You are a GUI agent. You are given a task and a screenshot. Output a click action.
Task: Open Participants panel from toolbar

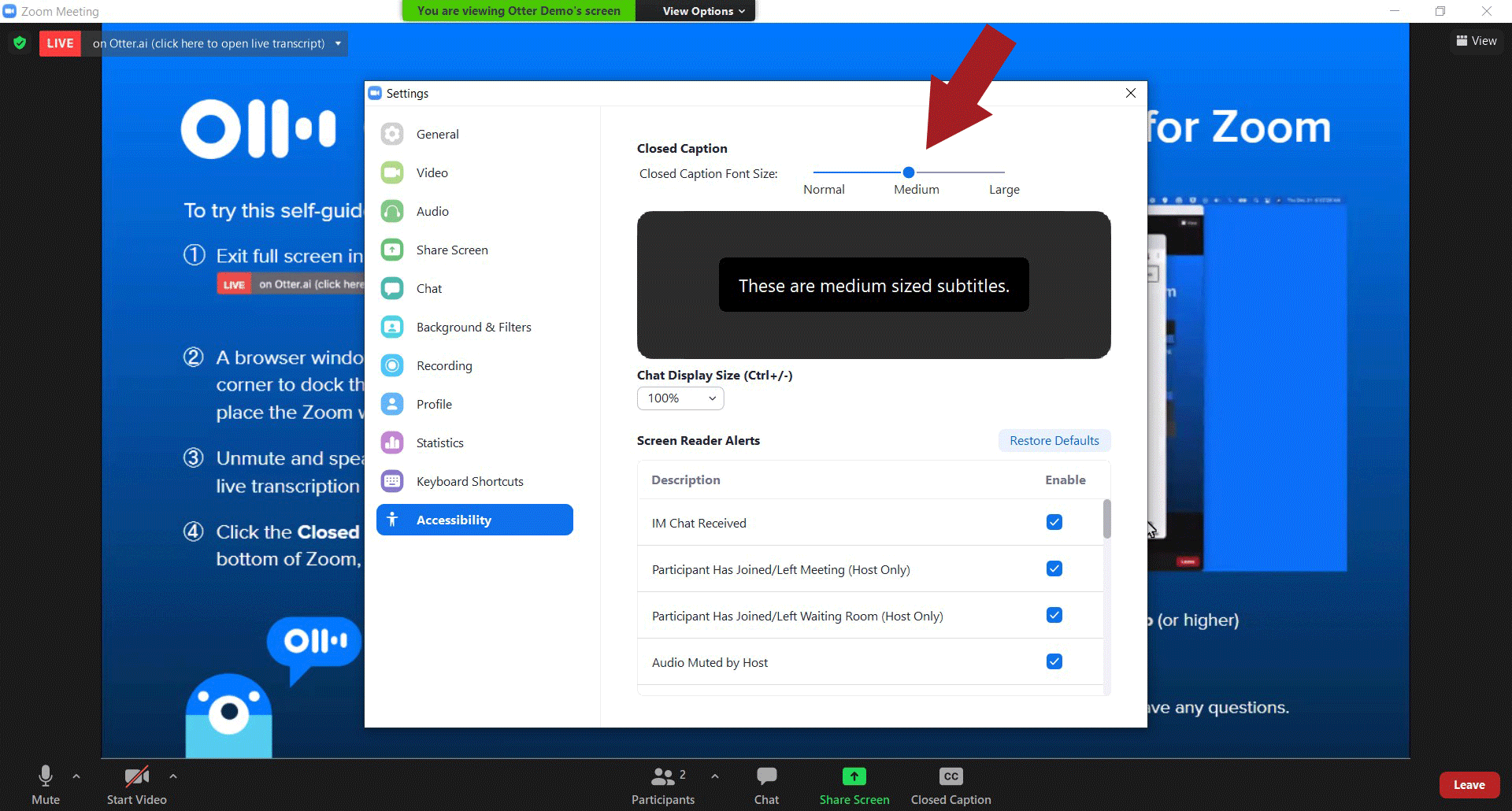663,785
